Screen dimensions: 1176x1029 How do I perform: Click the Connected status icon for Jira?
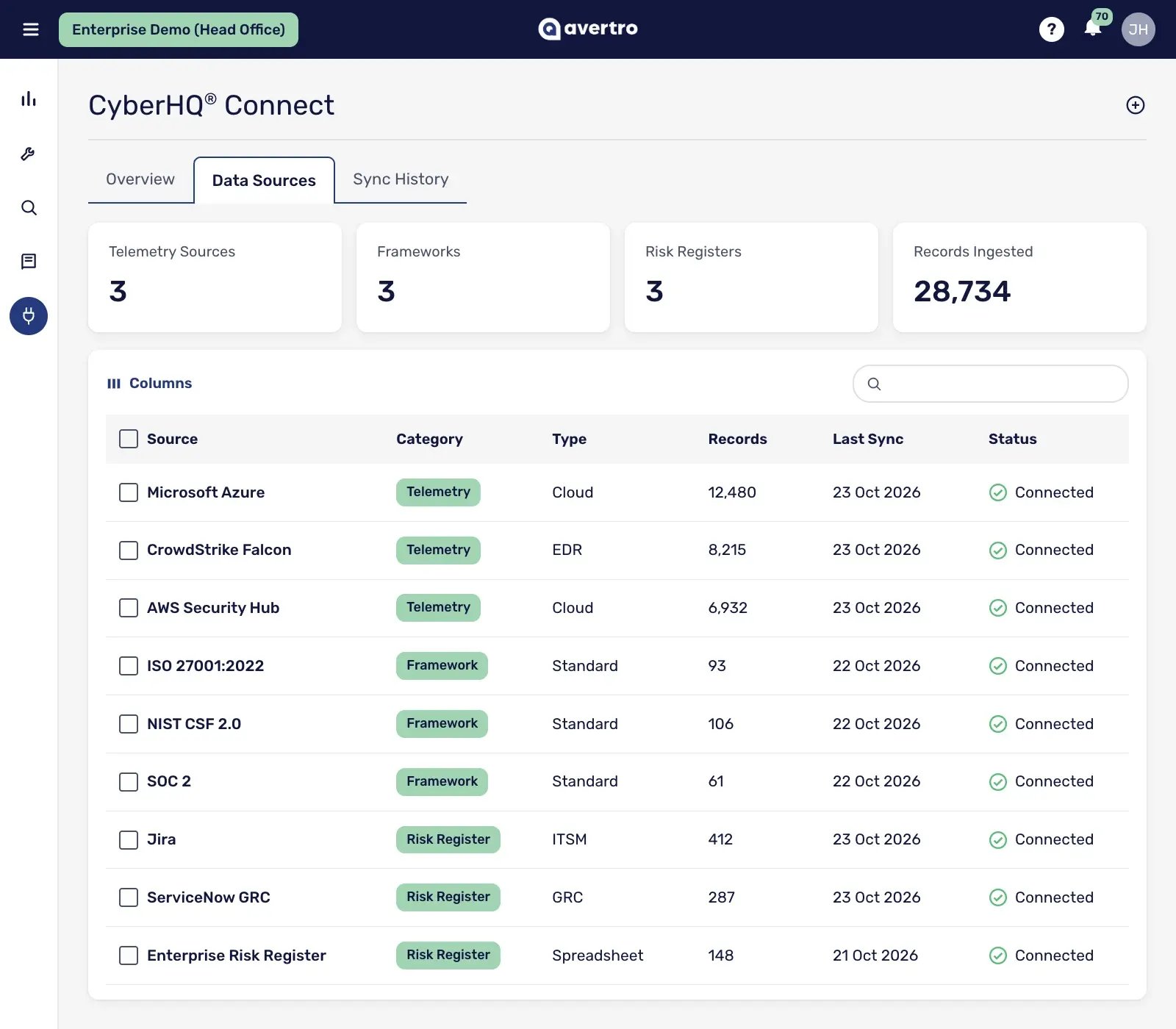pyautogui.click(x=997, y=840)
